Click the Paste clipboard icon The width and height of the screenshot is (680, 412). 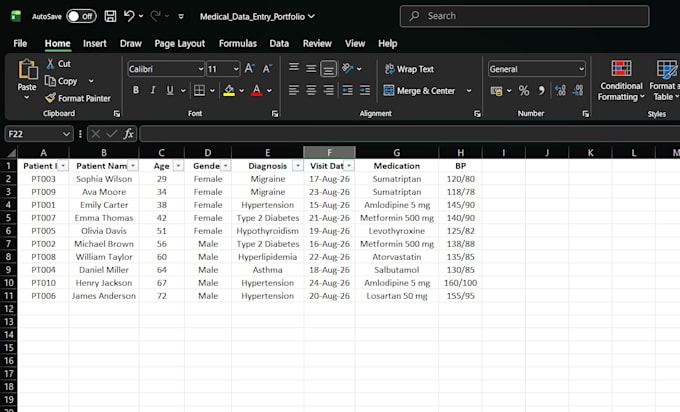coord(27,69)
